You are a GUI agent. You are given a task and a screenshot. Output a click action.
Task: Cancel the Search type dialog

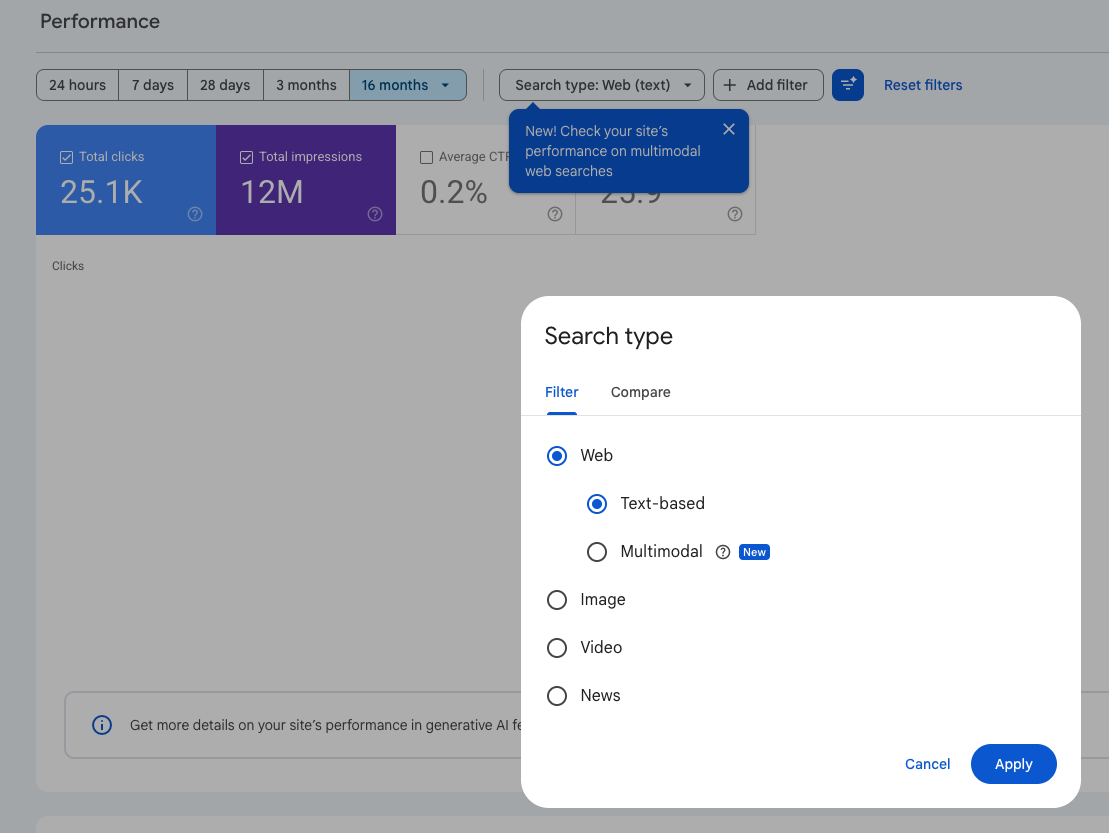point(927,764)
